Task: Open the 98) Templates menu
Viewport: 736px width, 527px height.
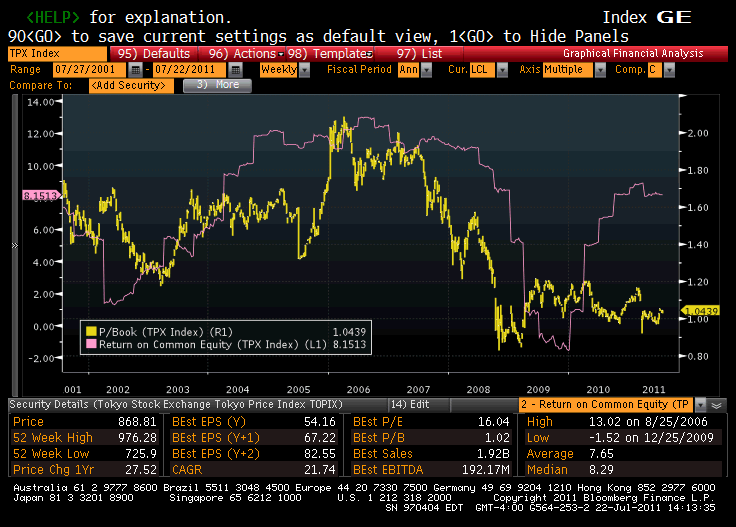Action: (x=330, y=53)
